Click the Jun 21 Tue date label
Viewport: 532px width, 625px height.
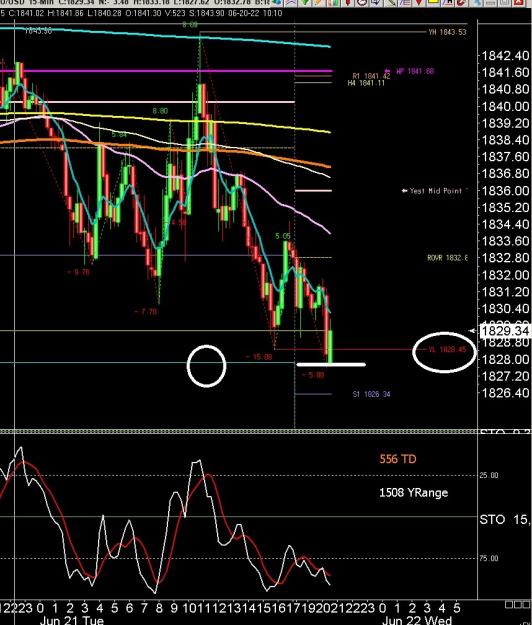click(x=72, y=620)
